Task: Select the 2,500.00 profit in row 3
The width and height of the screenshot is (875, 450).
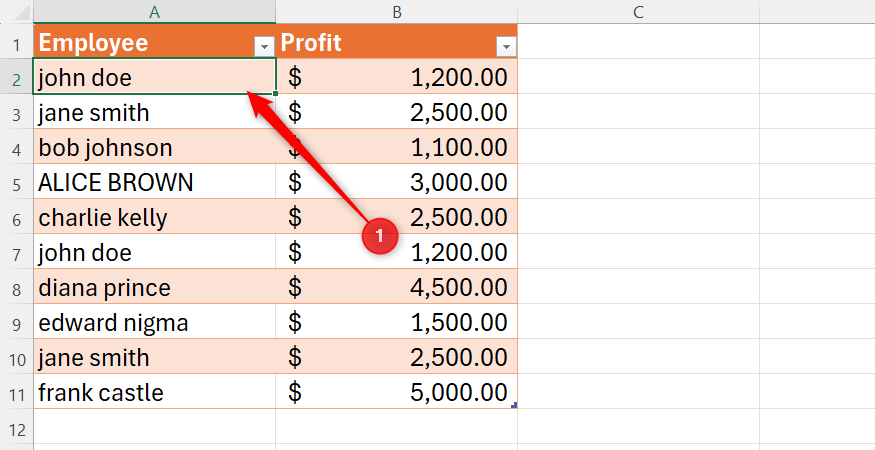Action: [397, 112]
